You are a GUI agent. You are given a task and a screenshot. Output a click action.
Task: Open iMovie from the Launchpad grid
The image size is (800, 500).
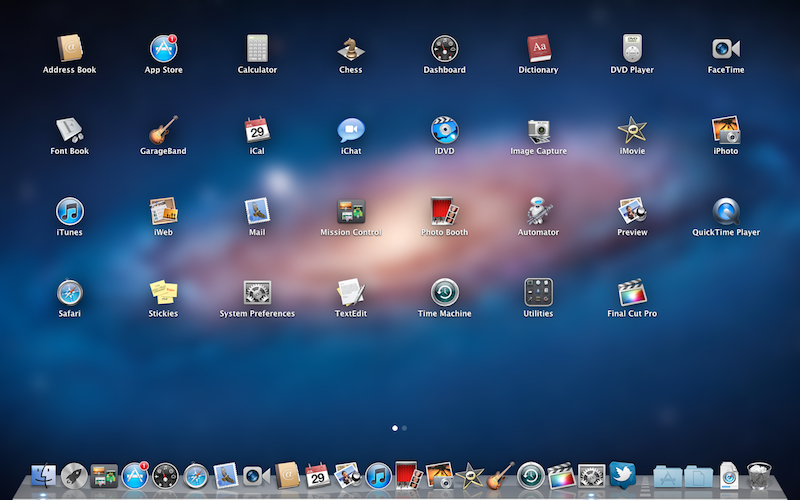pos(632,130)
